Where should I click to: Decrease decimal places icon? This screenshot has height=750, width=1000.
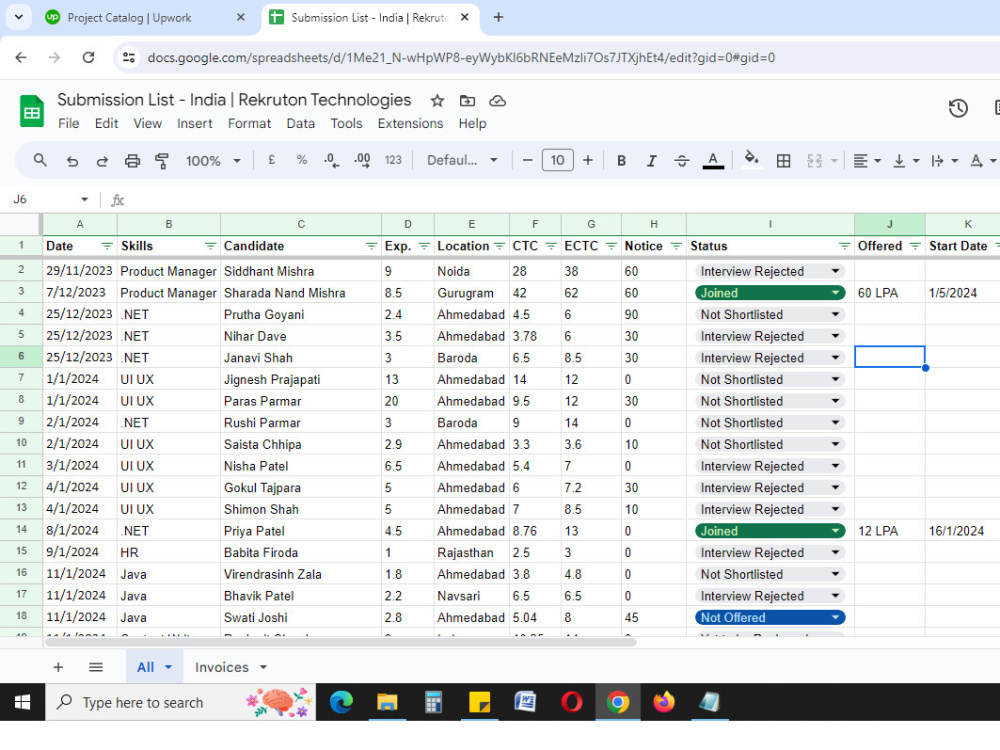pyautogui.click(x=332, y=161)
